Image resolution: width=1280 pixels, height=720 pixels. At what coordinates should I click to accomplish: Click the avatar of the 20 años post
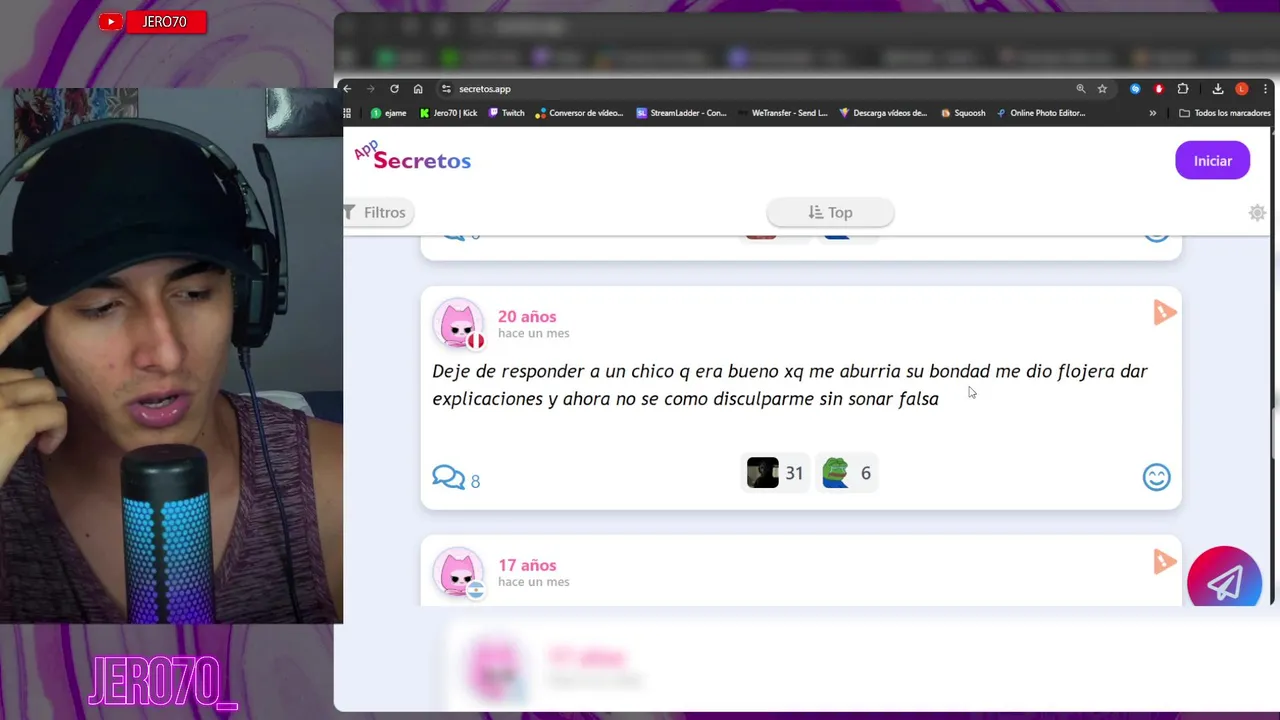click(x=459, y=324)
